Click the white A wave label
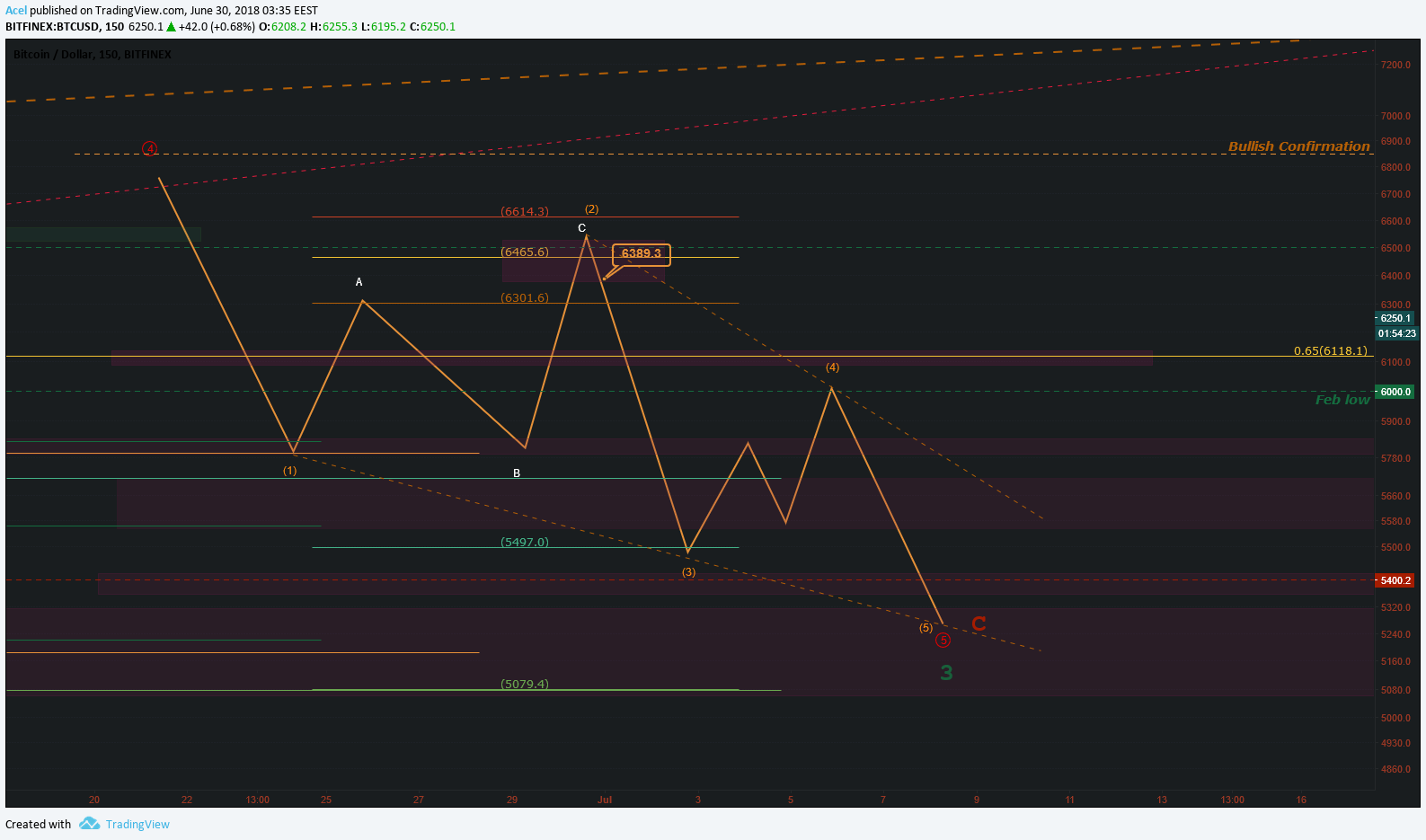Viewport: 1426px width, 840px height. pos(359,282)
